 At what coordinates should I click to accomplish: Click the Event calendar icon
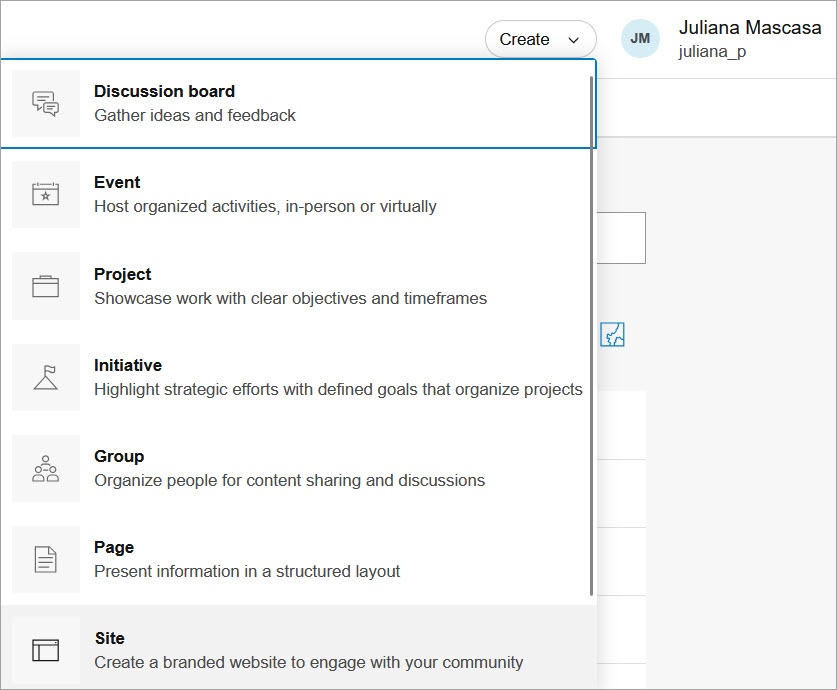pyautogui.click(x=45, y=194)
